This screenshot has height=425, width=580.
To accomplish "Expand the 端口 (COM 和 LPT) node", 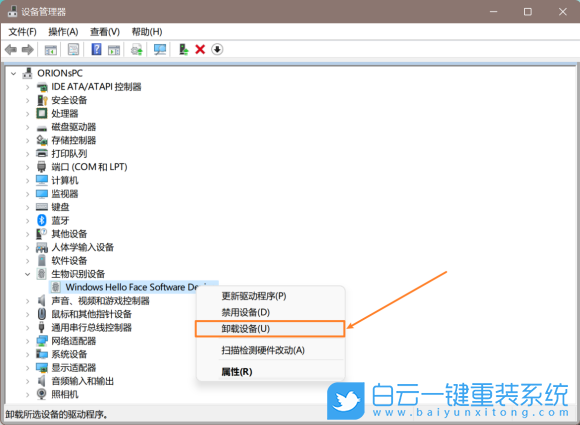I will click(x=27, y=167).
